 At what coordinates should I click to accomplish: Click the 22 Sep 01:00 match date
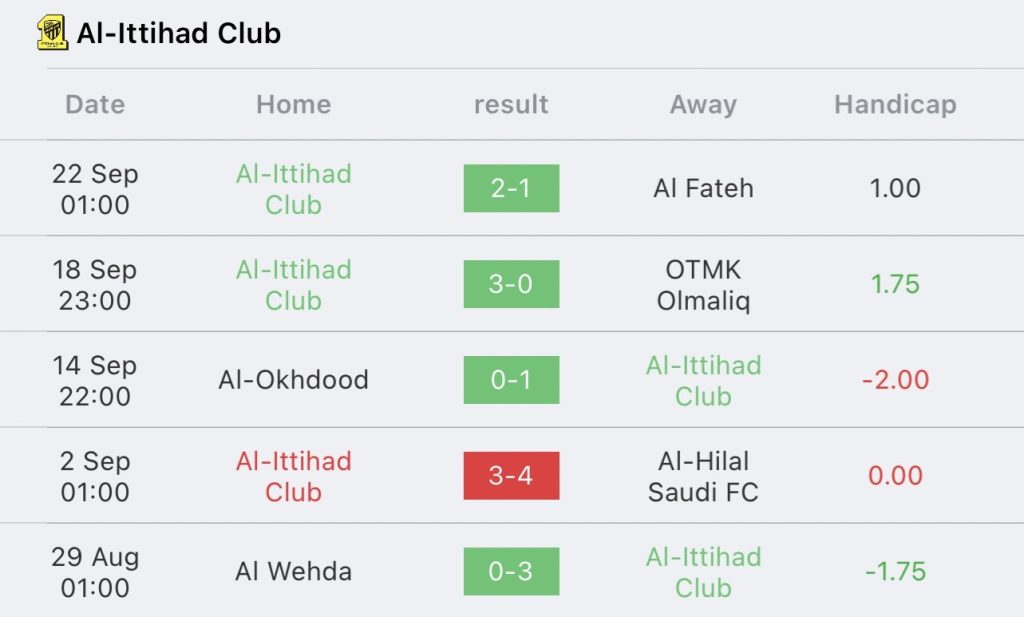tap(95, 188)
